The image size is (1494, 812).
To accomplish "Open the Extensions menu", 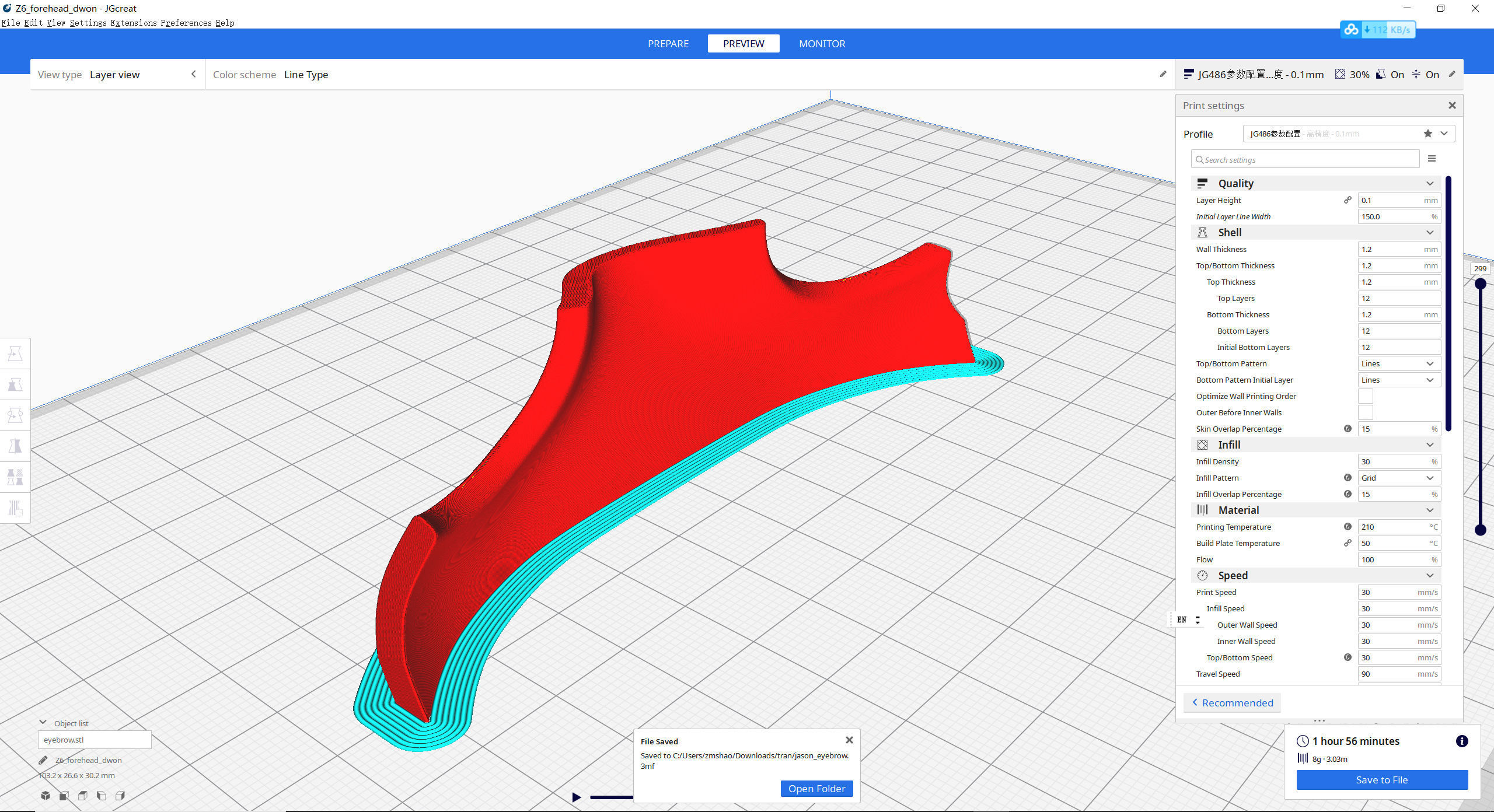I will pos(133,23).
